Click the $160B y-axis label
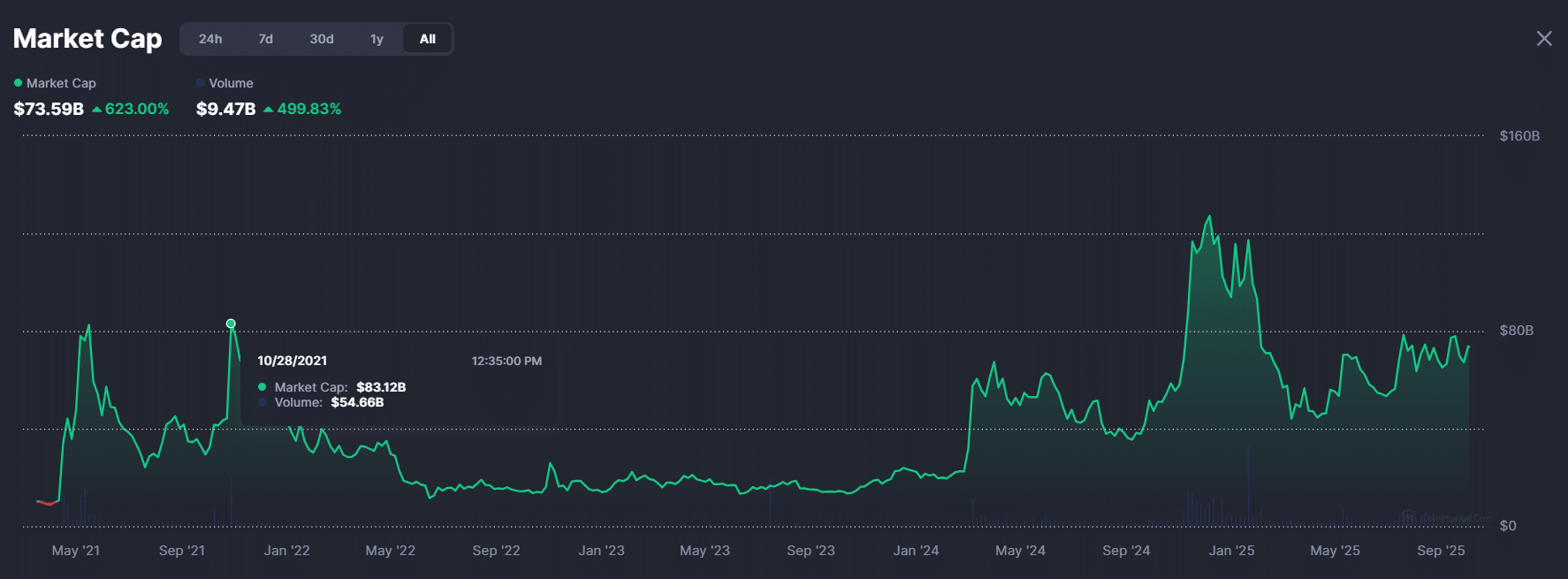This screenshot has width=1568, height=579. coord(1519,136)
